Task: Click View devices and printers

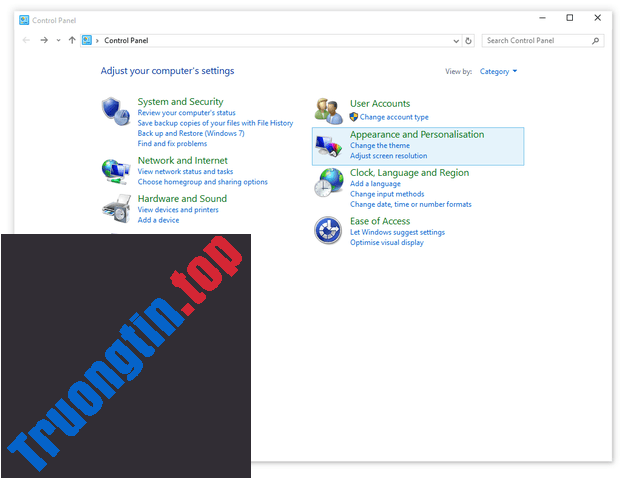Action: (178, 210)
